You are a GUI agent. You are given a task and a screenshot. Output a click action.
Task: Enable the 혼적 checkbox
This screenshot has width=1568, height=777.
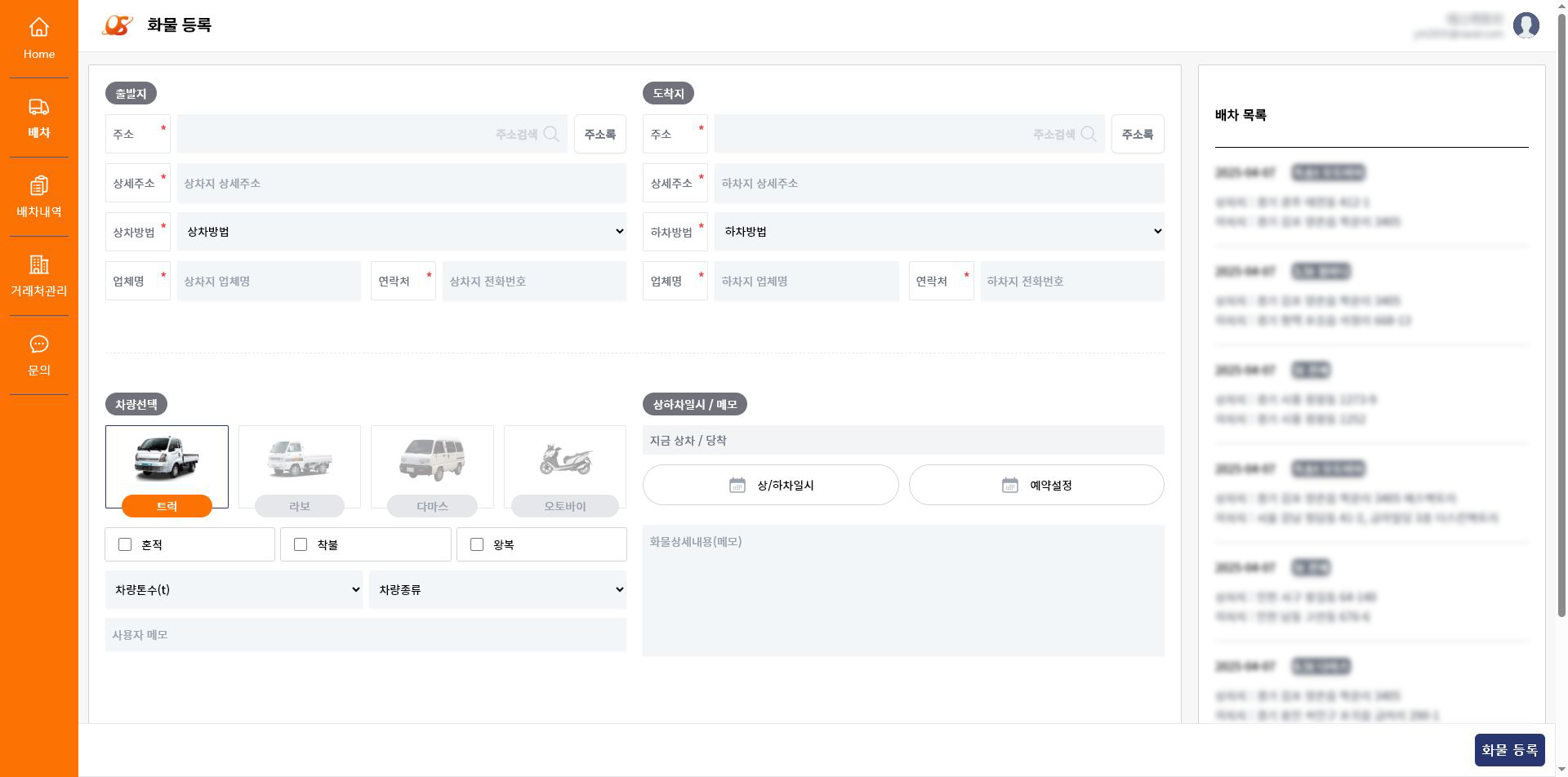[x=125, y=544]
